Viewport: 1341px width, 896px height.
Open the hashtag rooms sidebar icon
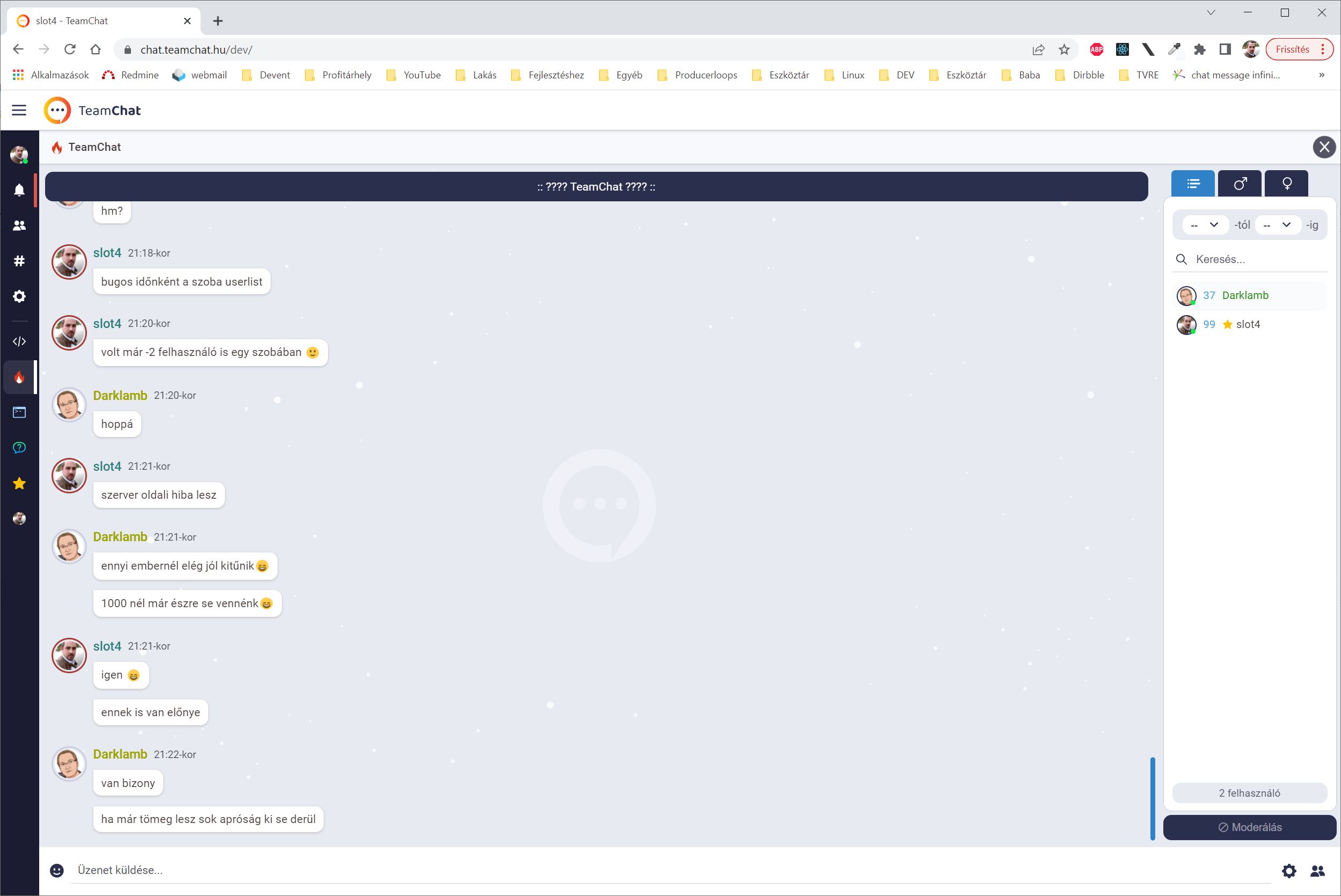click(x=19, y=261)
